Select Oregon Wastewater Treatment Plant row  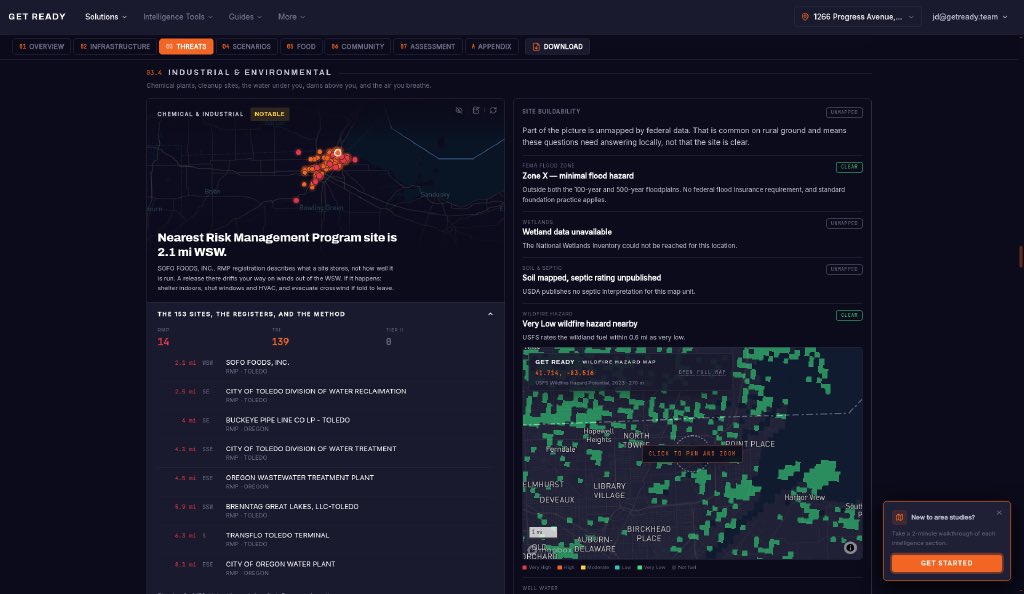[325, 481]
